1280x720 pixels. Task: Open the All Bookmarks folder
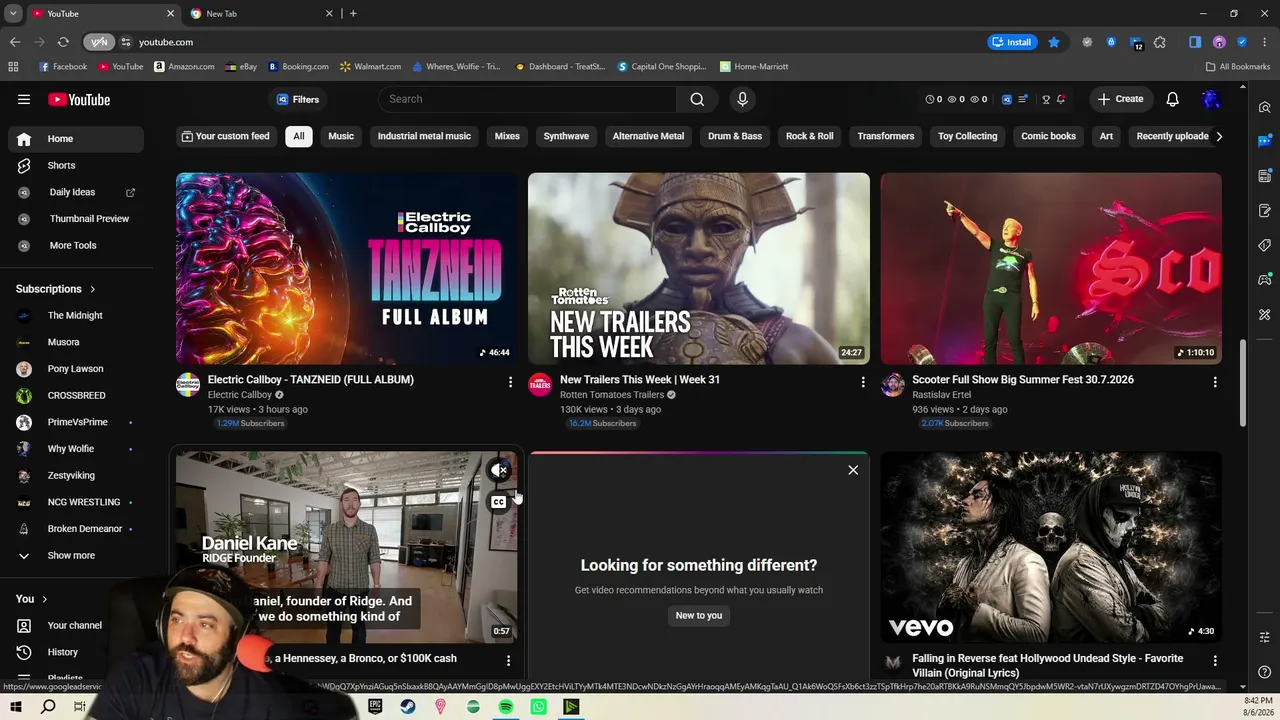click(x=1238, y=67)
